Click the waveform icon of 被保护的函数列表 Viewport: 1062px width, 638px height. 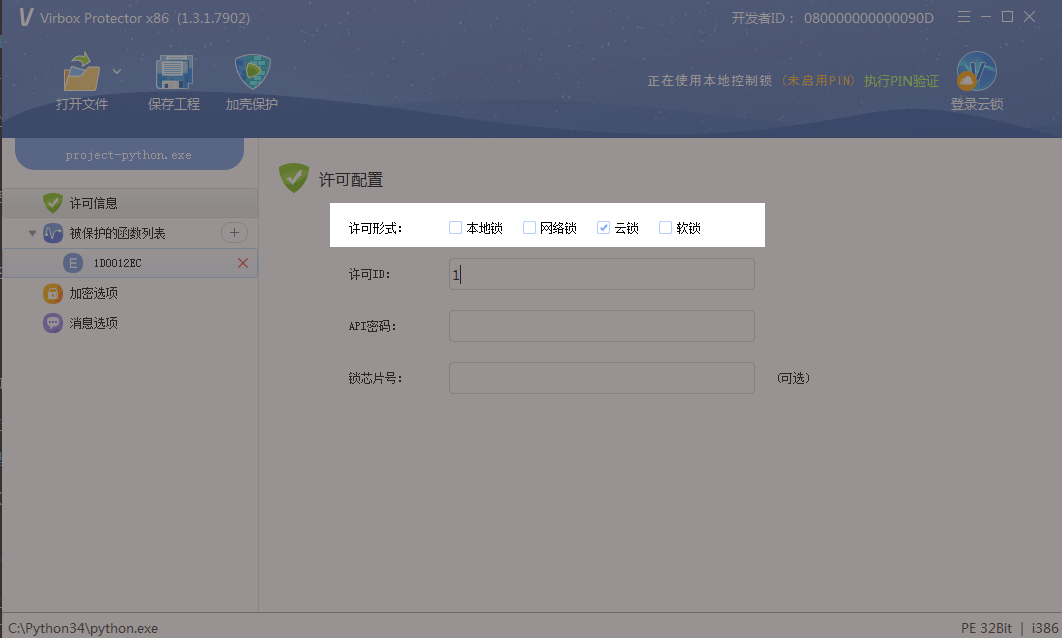pyautogui.click(x=53, y=233)
